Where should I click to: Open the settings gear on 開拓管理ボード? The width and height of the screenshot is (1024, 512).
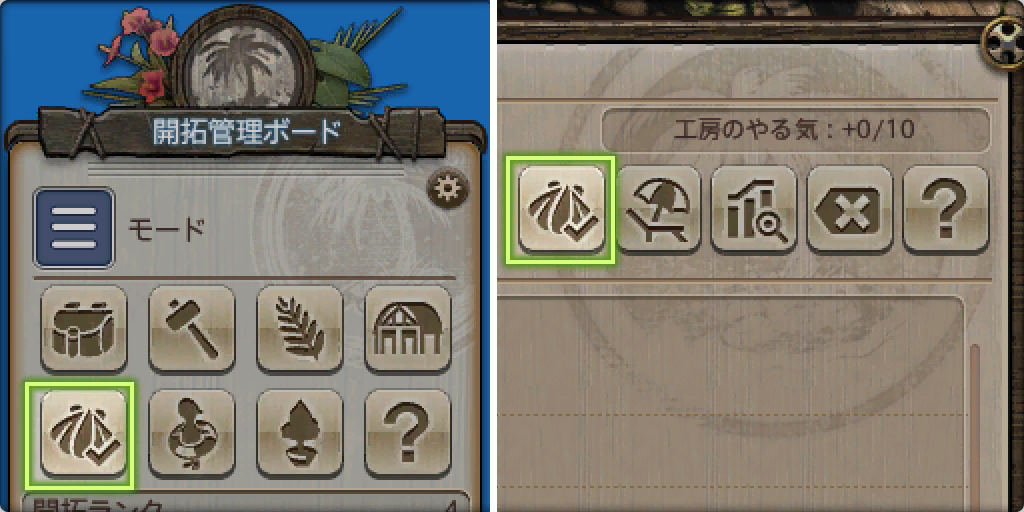[448, 190]
